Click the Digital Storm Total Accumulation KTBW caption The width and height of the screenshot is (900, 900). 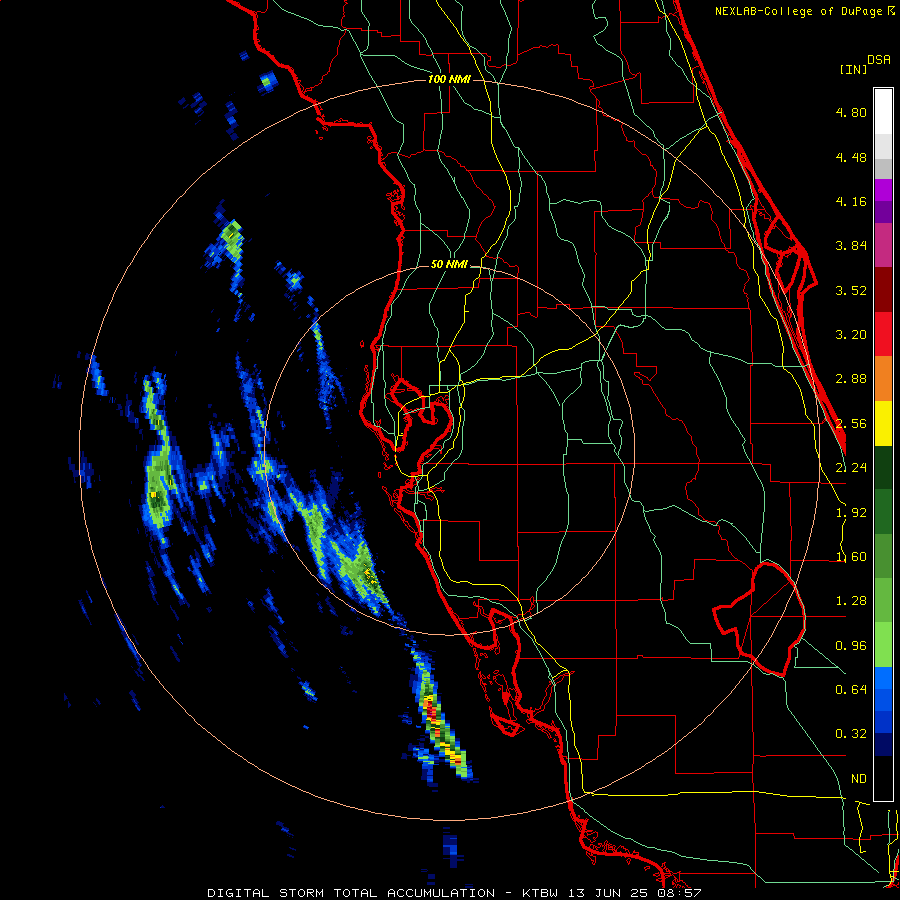(454, 893)
